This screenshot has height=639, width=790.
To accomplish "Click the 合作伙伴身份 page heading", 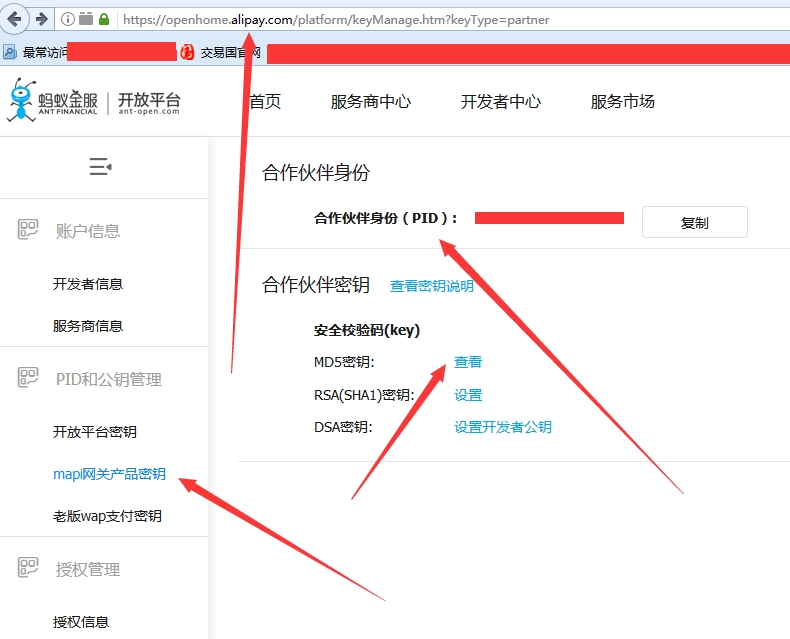I will point(316,173).
